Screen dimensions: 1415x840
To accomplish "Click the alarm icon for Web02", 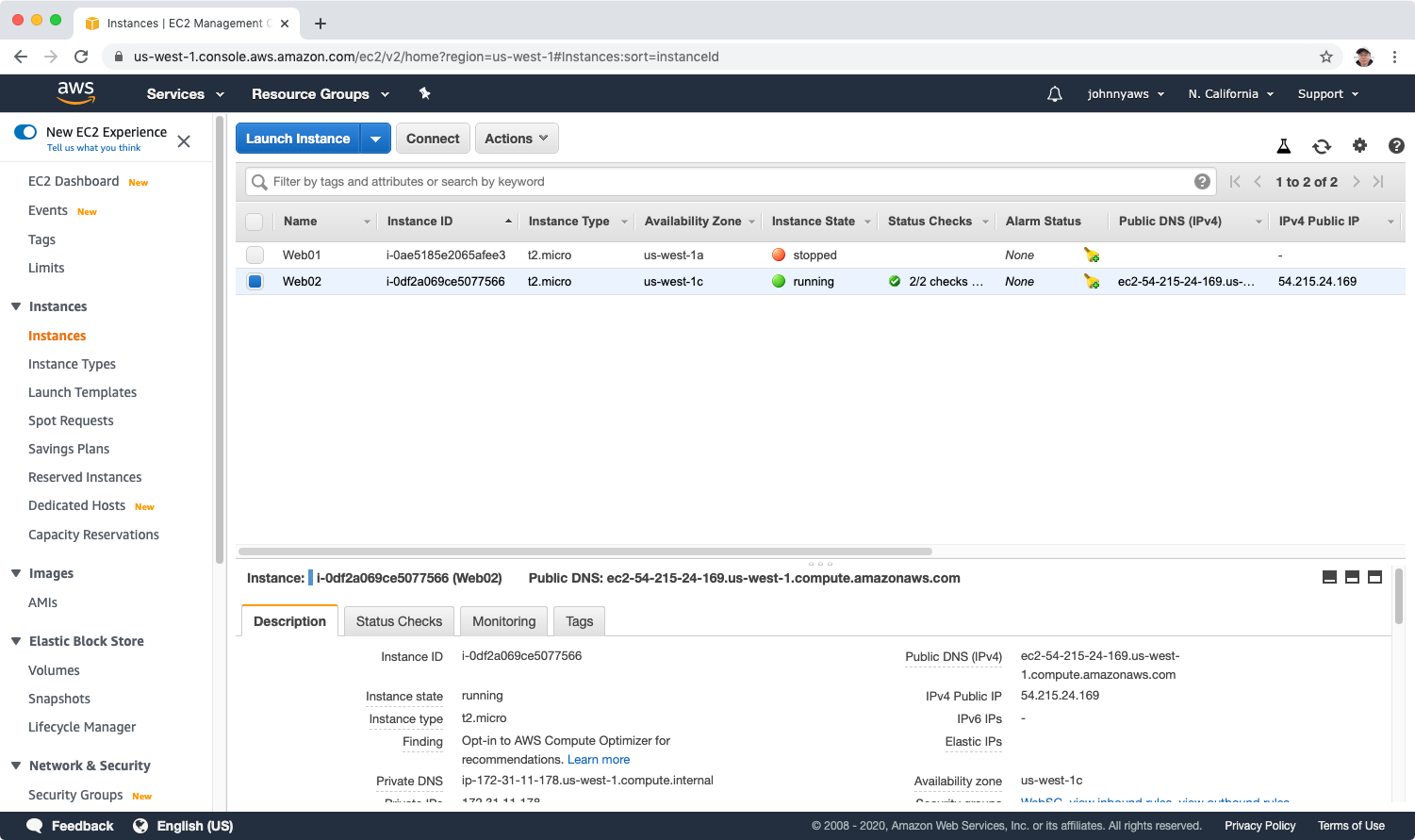I will (x=1092, y=281).
